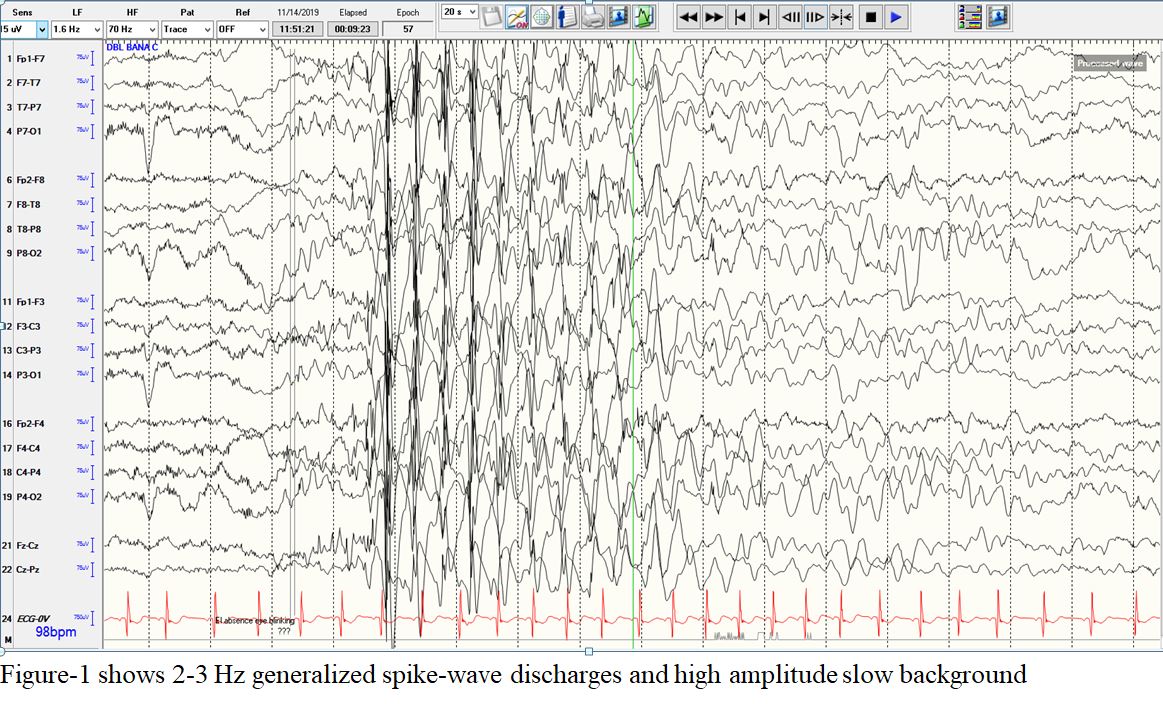Jump to the recording start
Viewport: 1163px width, 704px height.
click(739, 17)
